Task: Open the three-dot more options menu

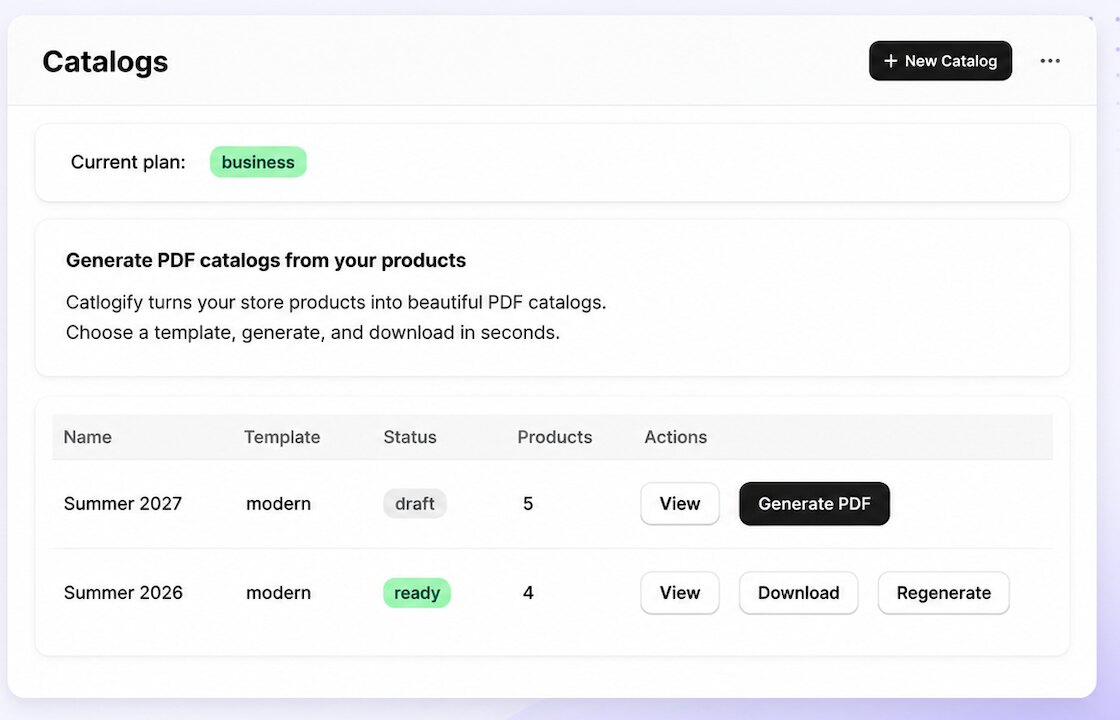Action: 1049,61
